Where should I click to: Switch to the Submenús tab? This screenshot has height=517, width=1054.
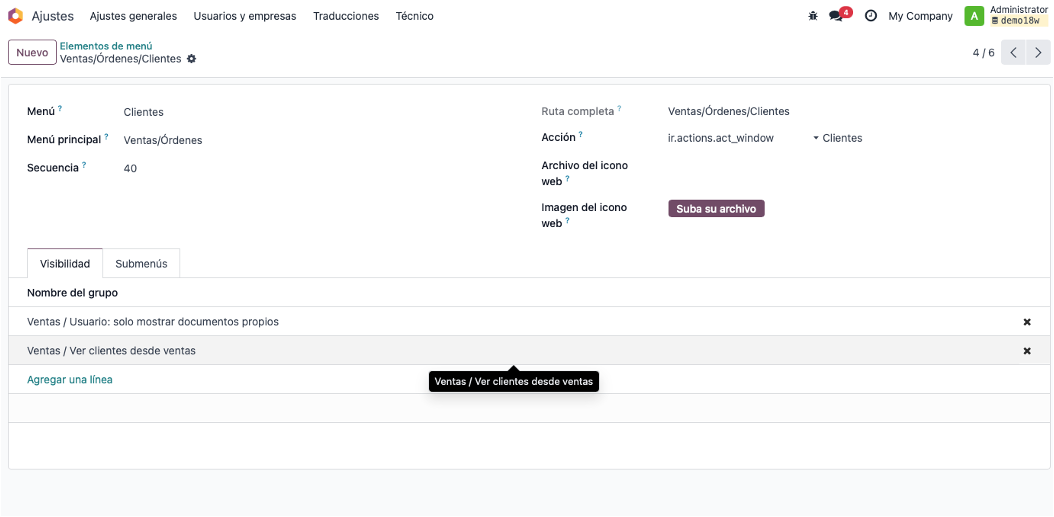coord(141,264)
